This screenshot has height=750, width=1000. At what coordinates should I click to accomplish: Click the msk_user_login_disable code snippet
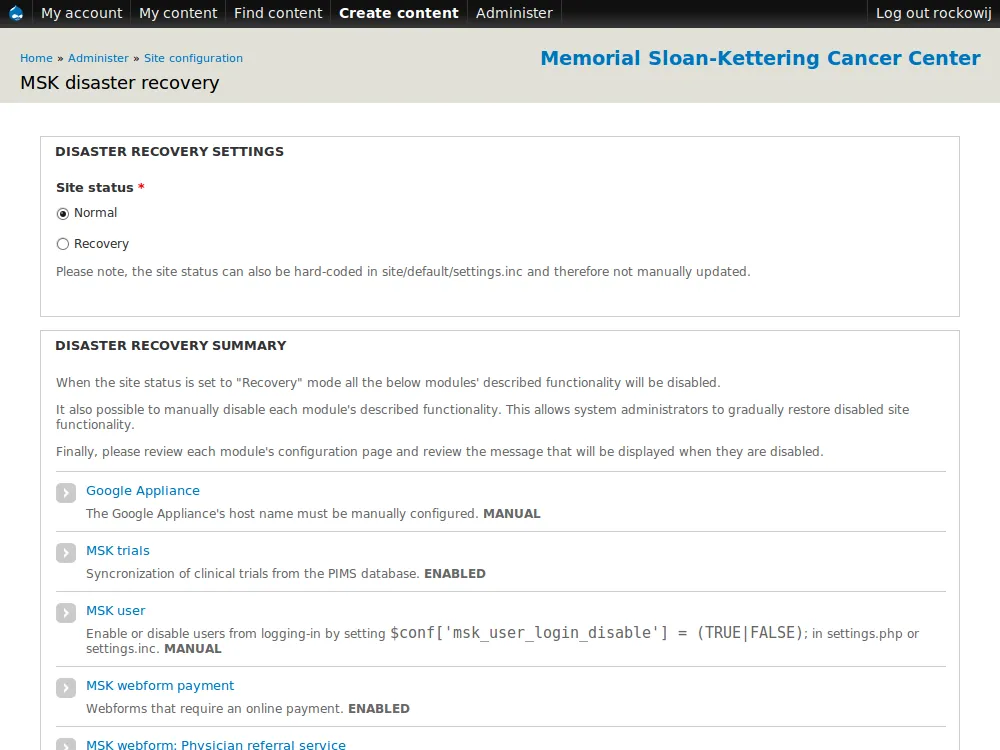pos(596,633)
